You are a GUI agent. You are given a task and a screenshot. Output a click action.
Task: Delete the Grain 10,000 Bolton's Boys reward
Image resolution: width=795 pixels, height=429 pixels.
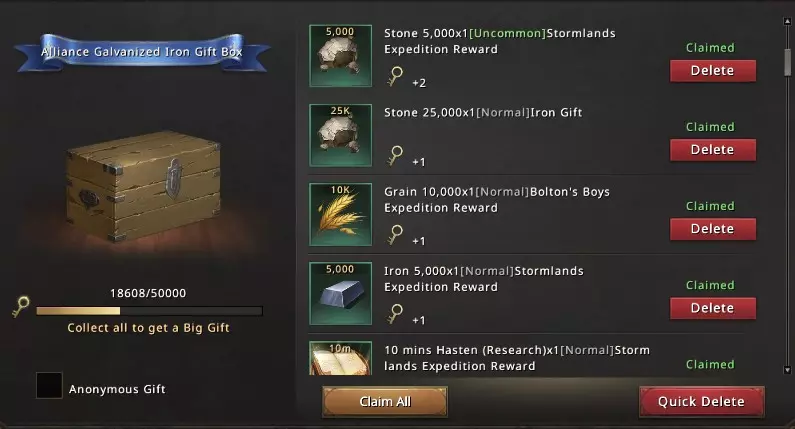point(713,229)
